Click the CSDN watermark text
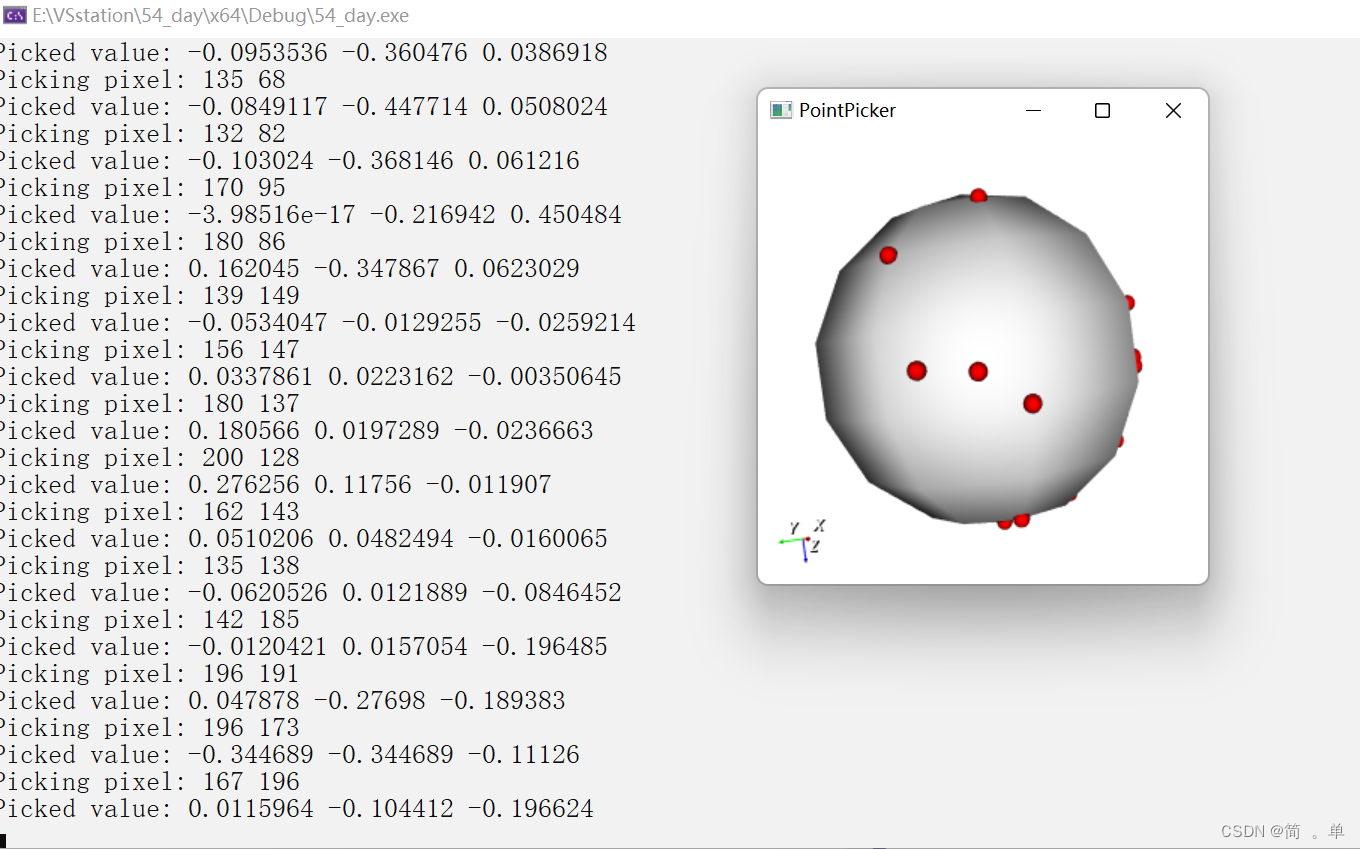 (1280, 831)
